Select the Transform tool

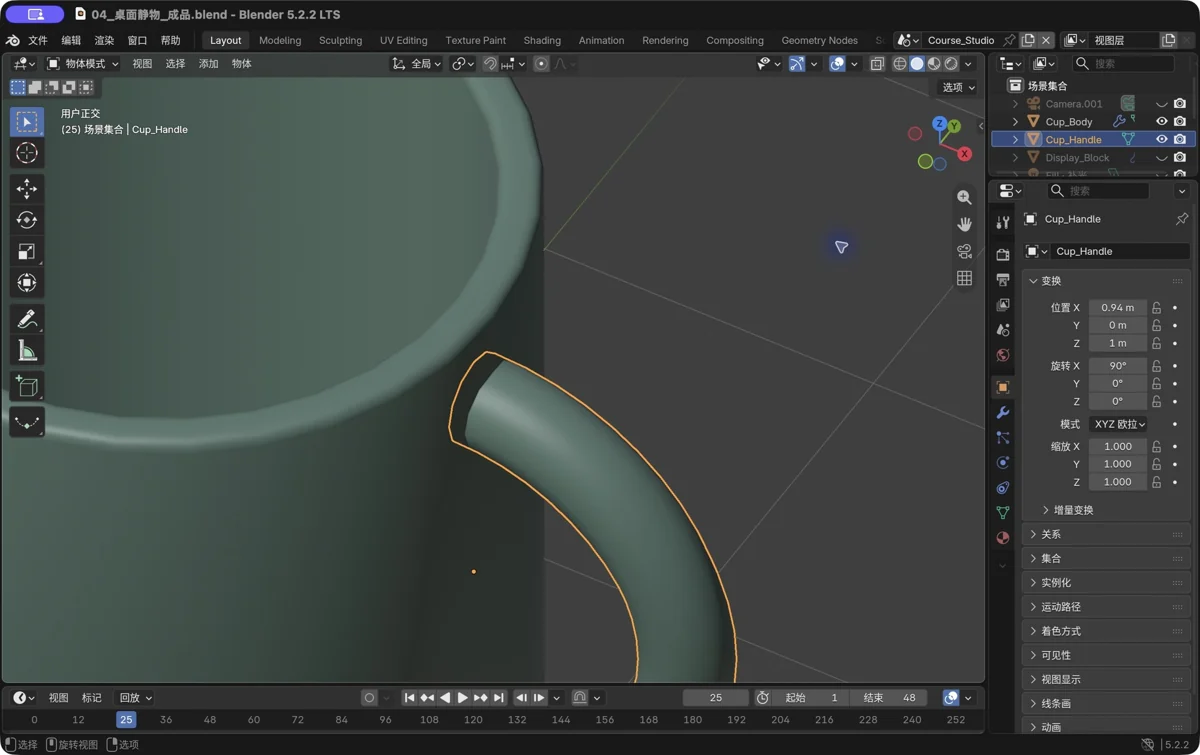coord(27,283)
